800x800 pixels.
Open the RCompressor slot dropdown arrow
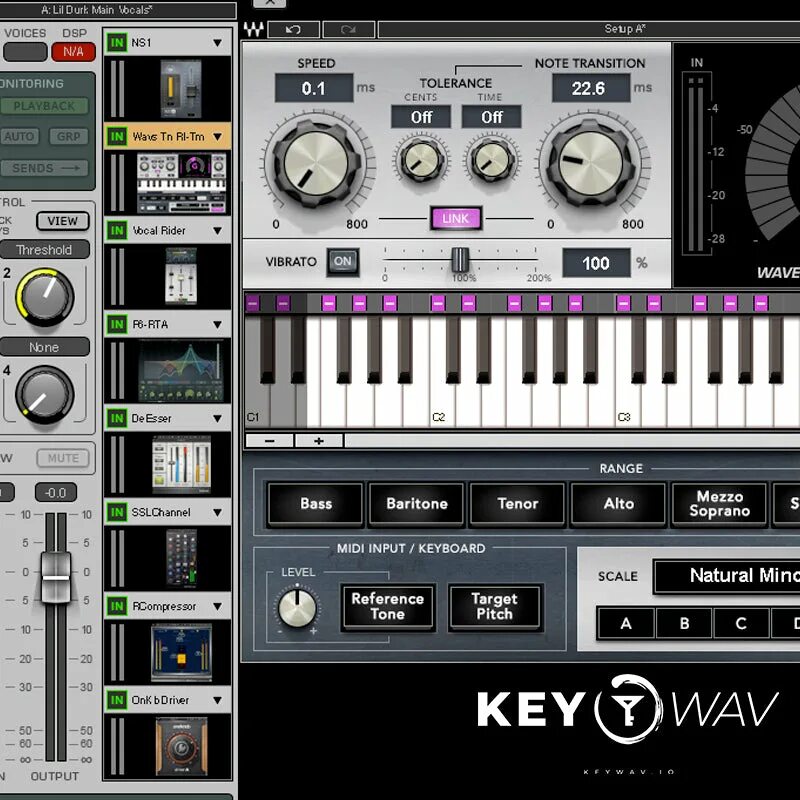217,606
